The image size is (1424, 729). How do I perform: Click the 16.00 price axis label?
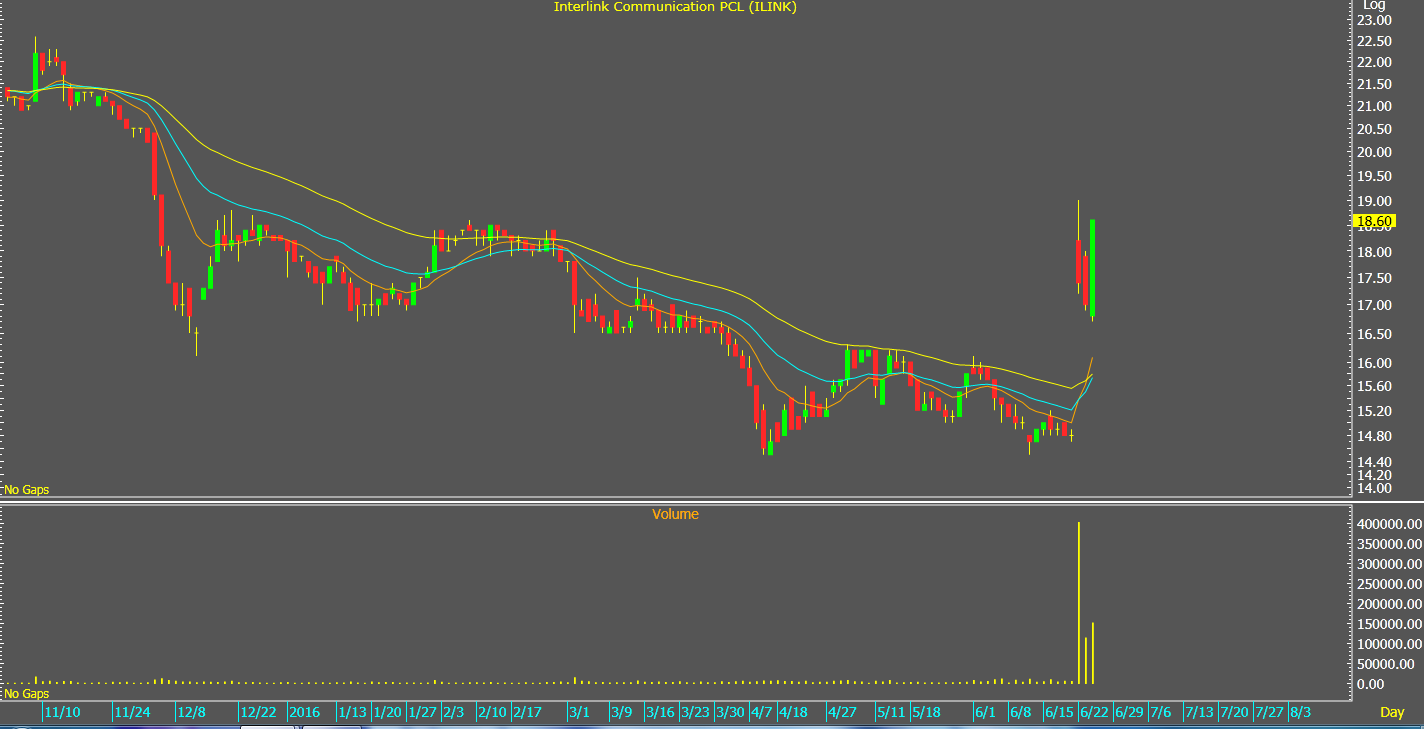point(1374,363)
